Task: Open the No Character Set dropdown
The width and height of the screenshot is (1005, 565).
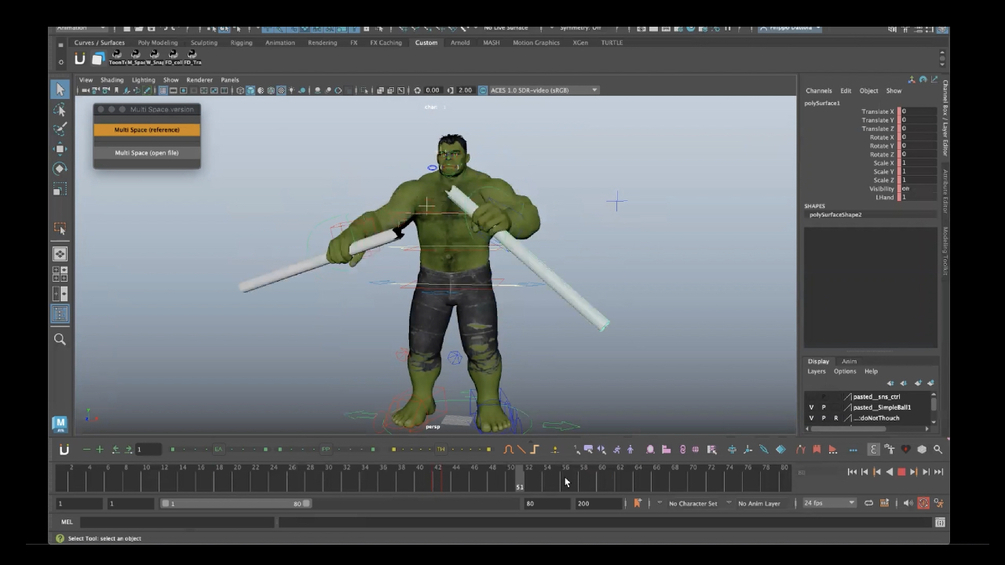Action: point(693,504)
